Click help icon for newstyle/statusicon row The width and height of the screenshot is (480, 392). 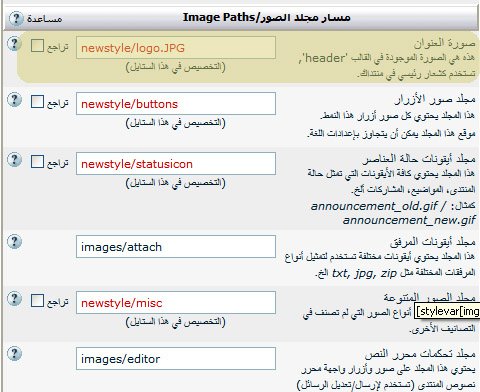click(14, 159)
